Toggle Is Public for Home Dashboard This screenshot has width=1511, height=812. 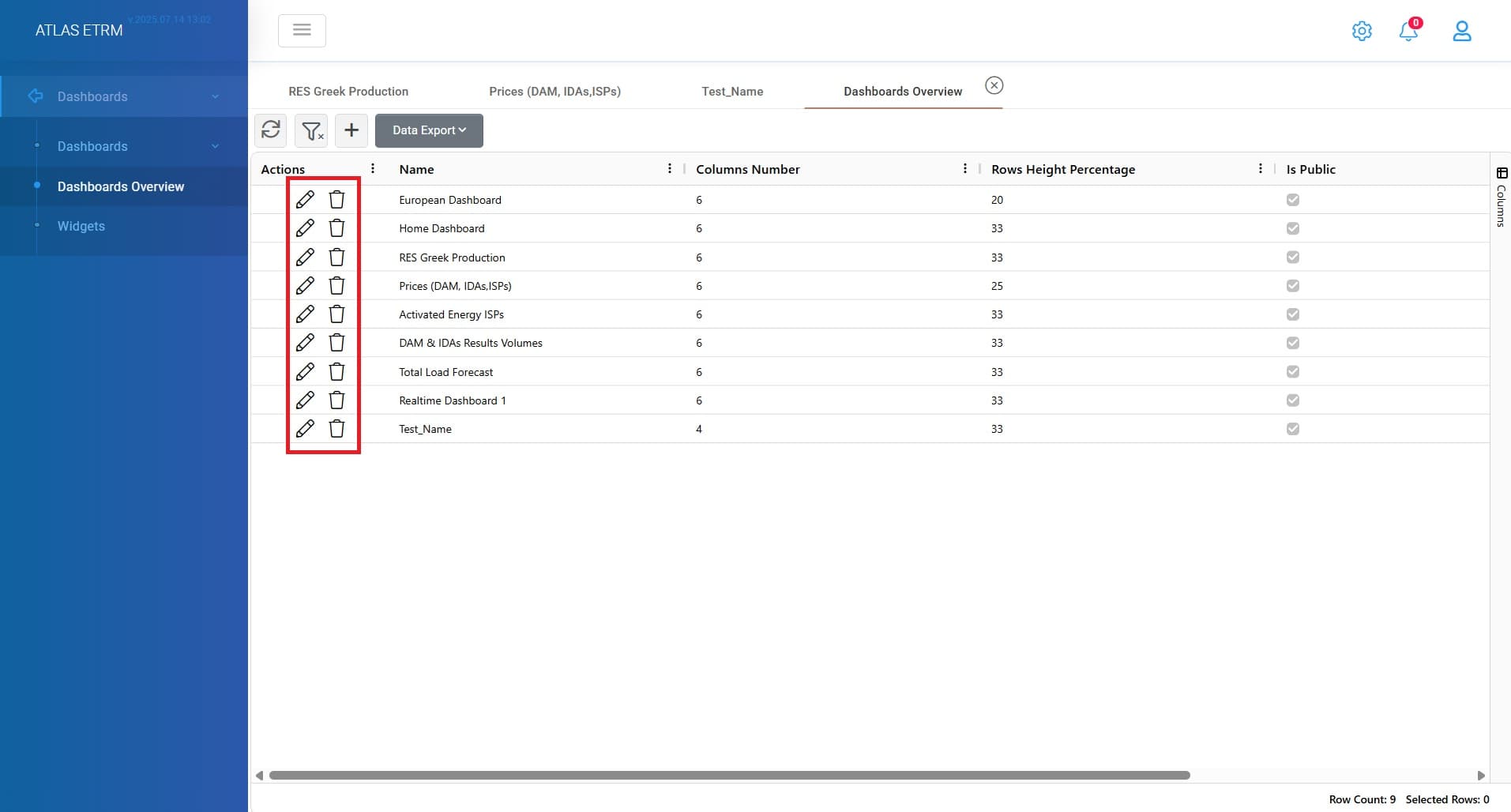(1293, 228)
